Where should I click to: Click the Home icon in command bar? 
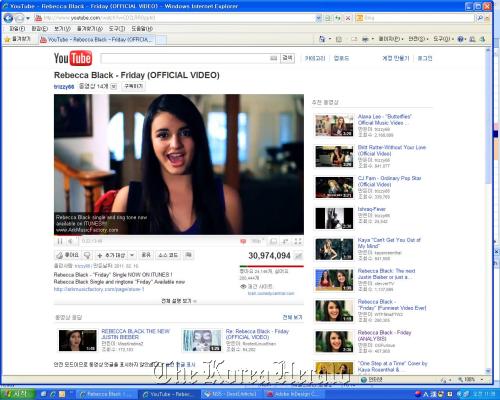(322, 39)
